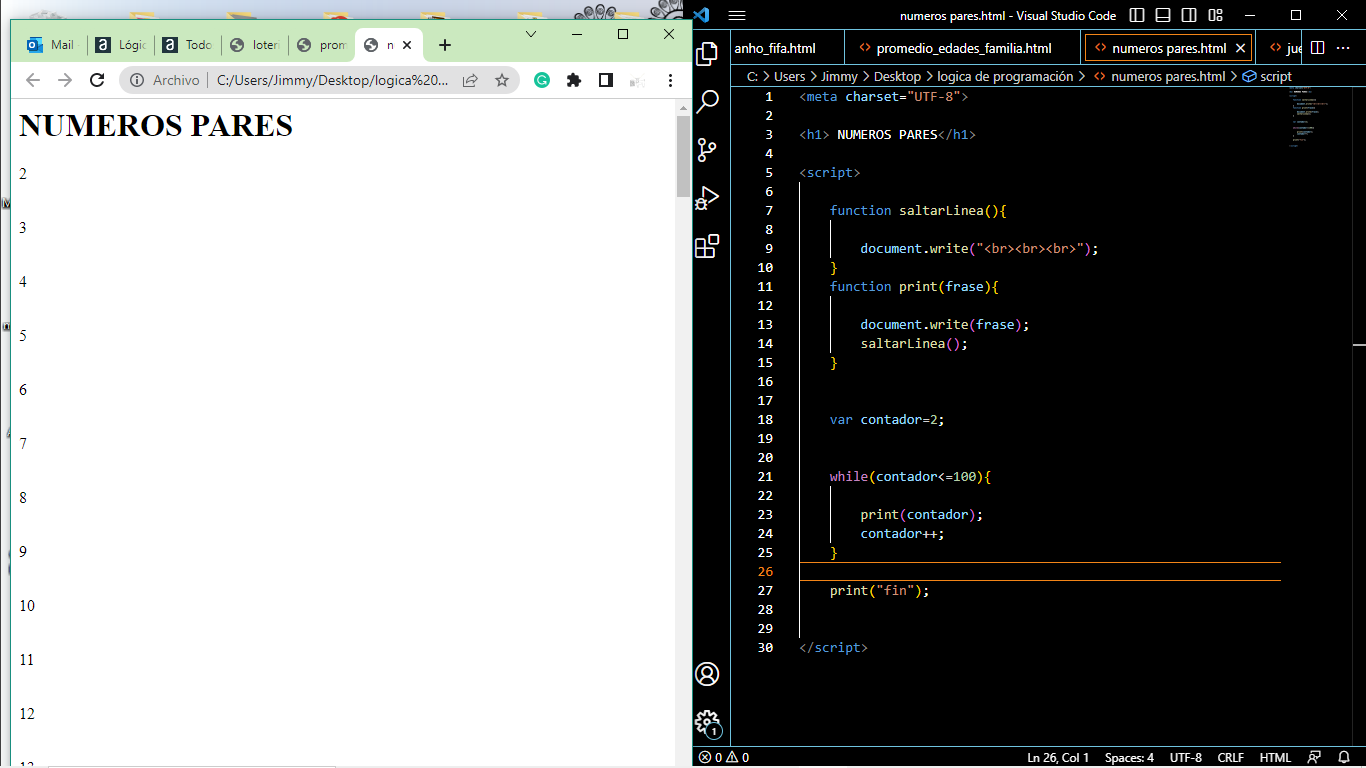Open Customize Layout in VS Code title bar
1366x768 pixels.
(1215, 15)
